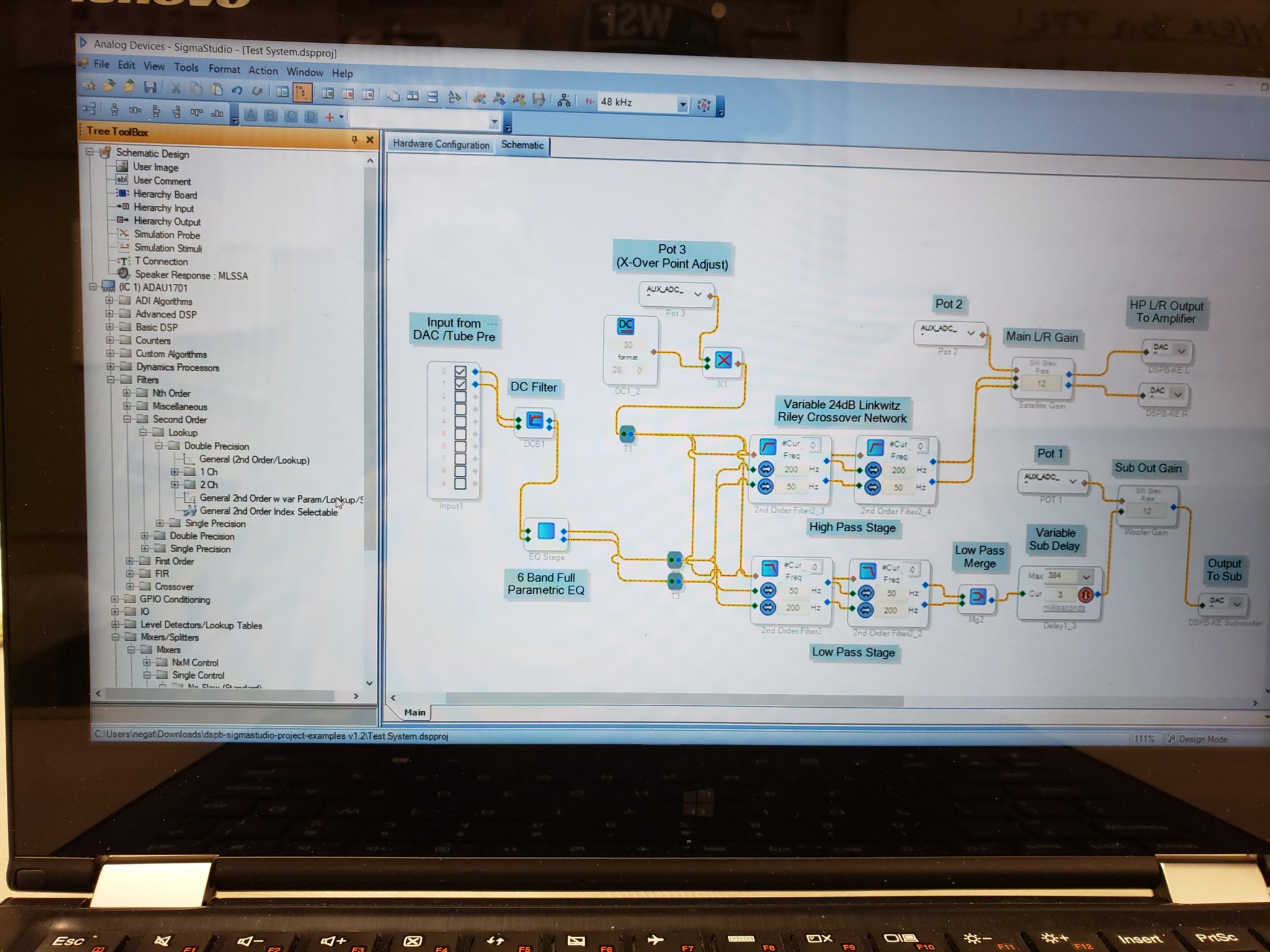Viewport: 1270px width, 952px height.
Task: Click the Undo arrow toolbar icon
Action: click(x=236, y=90)
